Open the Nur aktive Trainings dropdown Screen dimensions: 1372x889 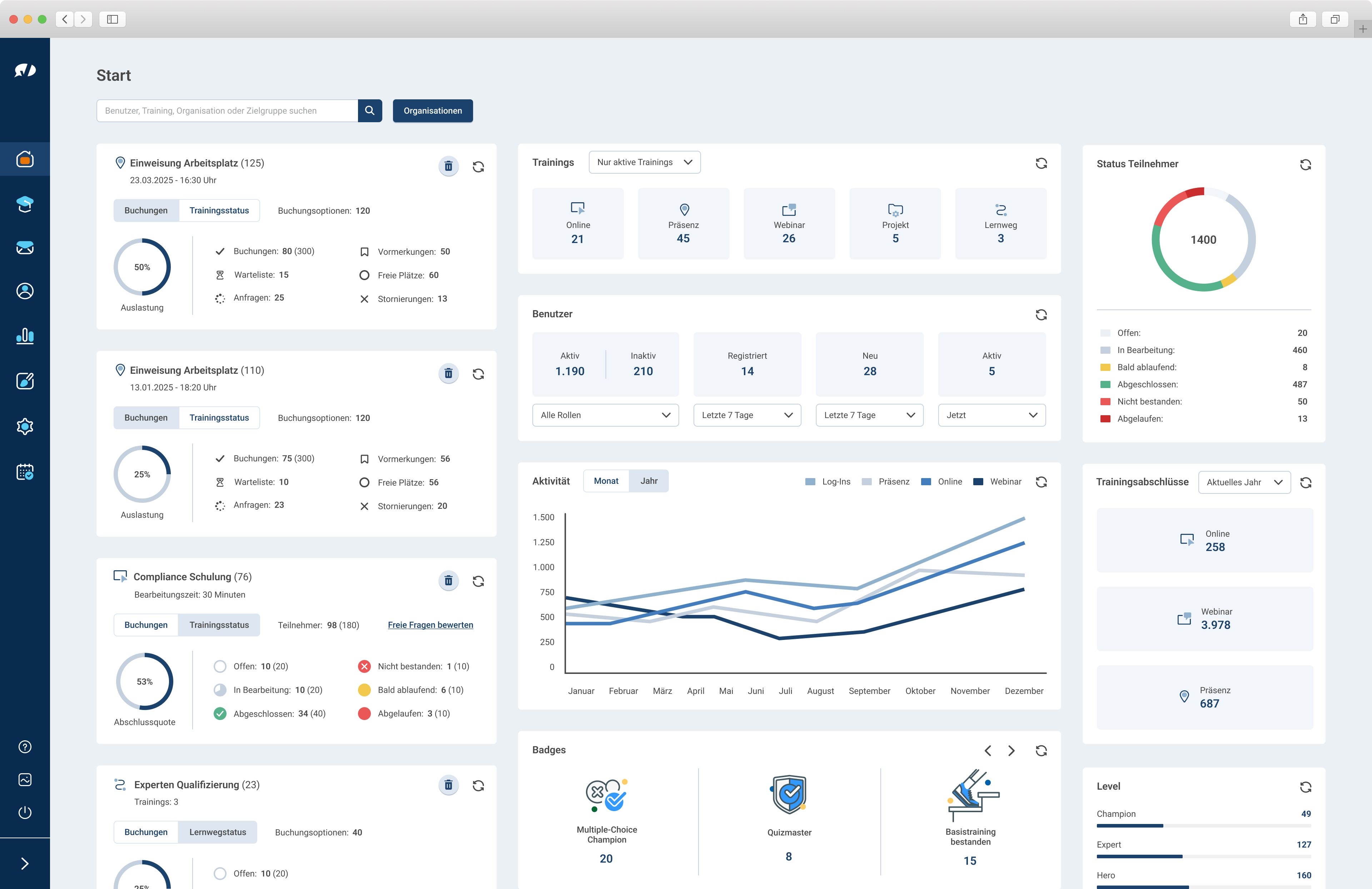pos(645,162)
